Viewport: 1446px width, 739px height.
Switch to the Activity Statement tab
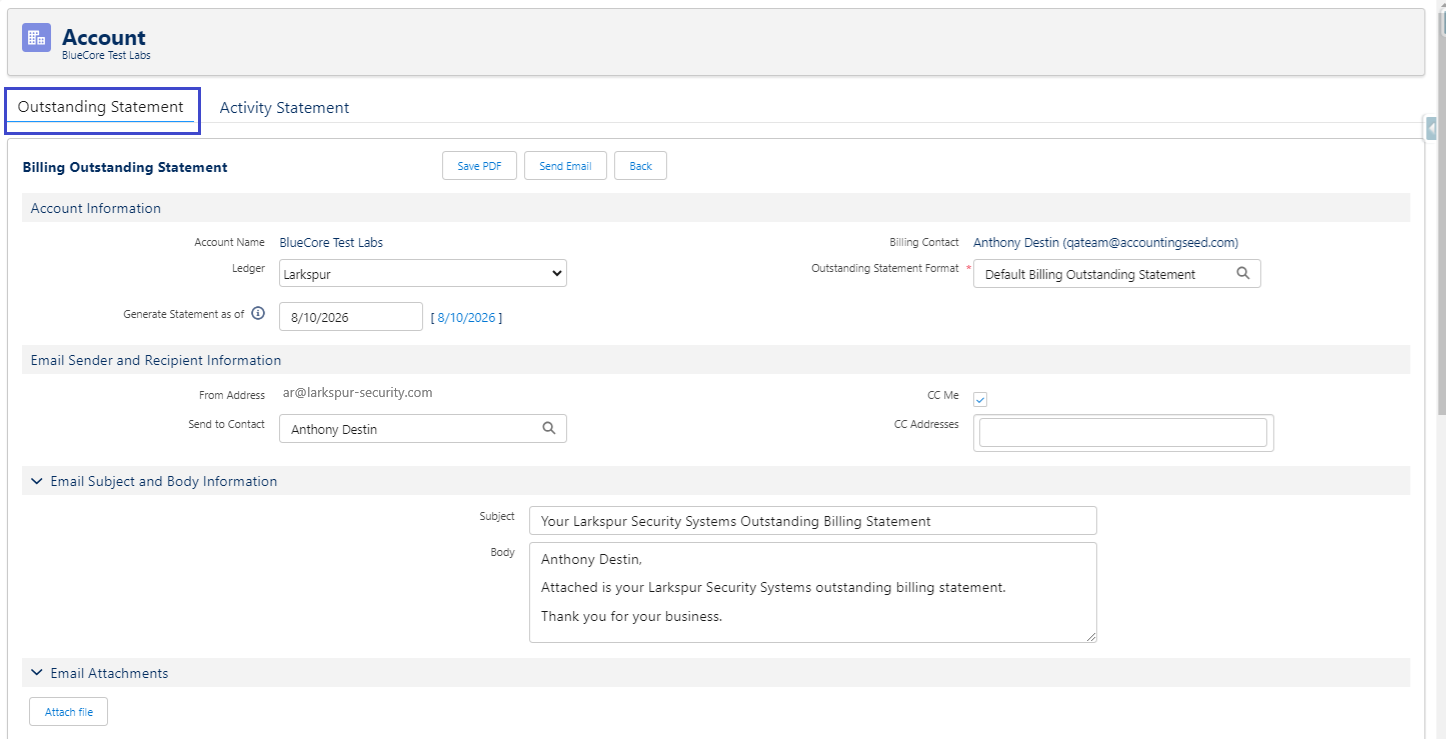click(x=284, y=107)
